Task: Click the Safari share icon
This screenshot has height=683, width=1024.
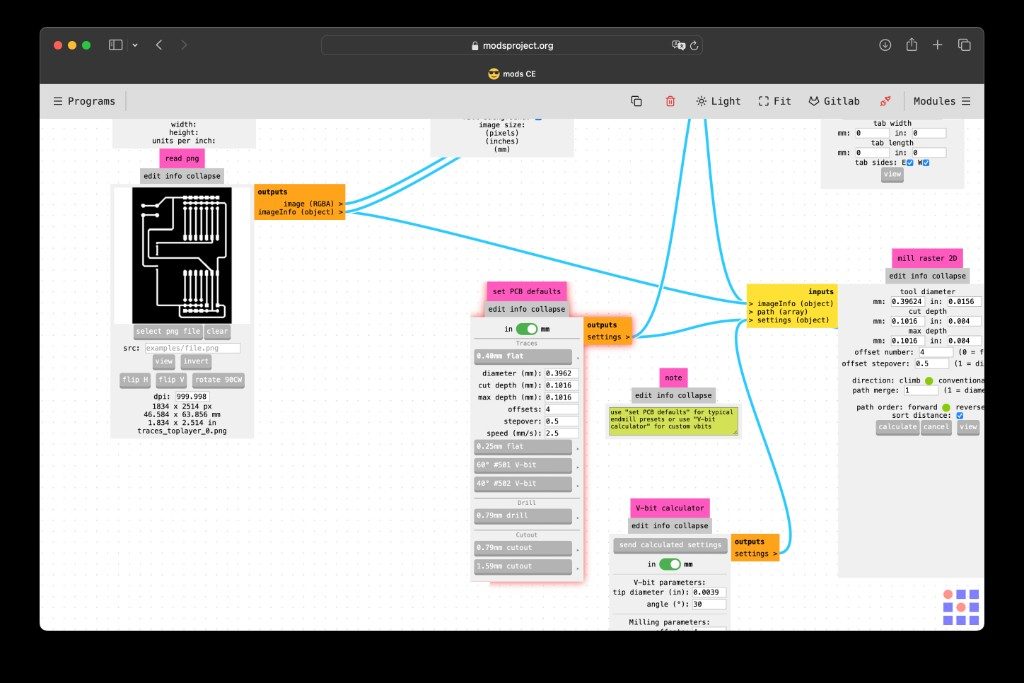Action: tap(912, 45)
